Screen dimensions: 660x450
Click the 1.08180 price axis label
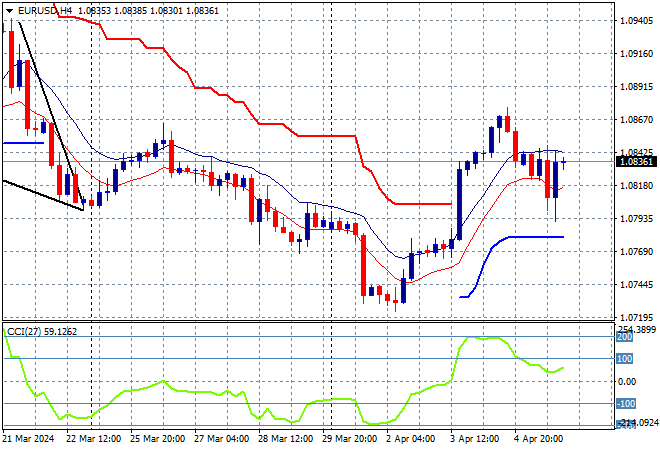(x=637, y=186)
